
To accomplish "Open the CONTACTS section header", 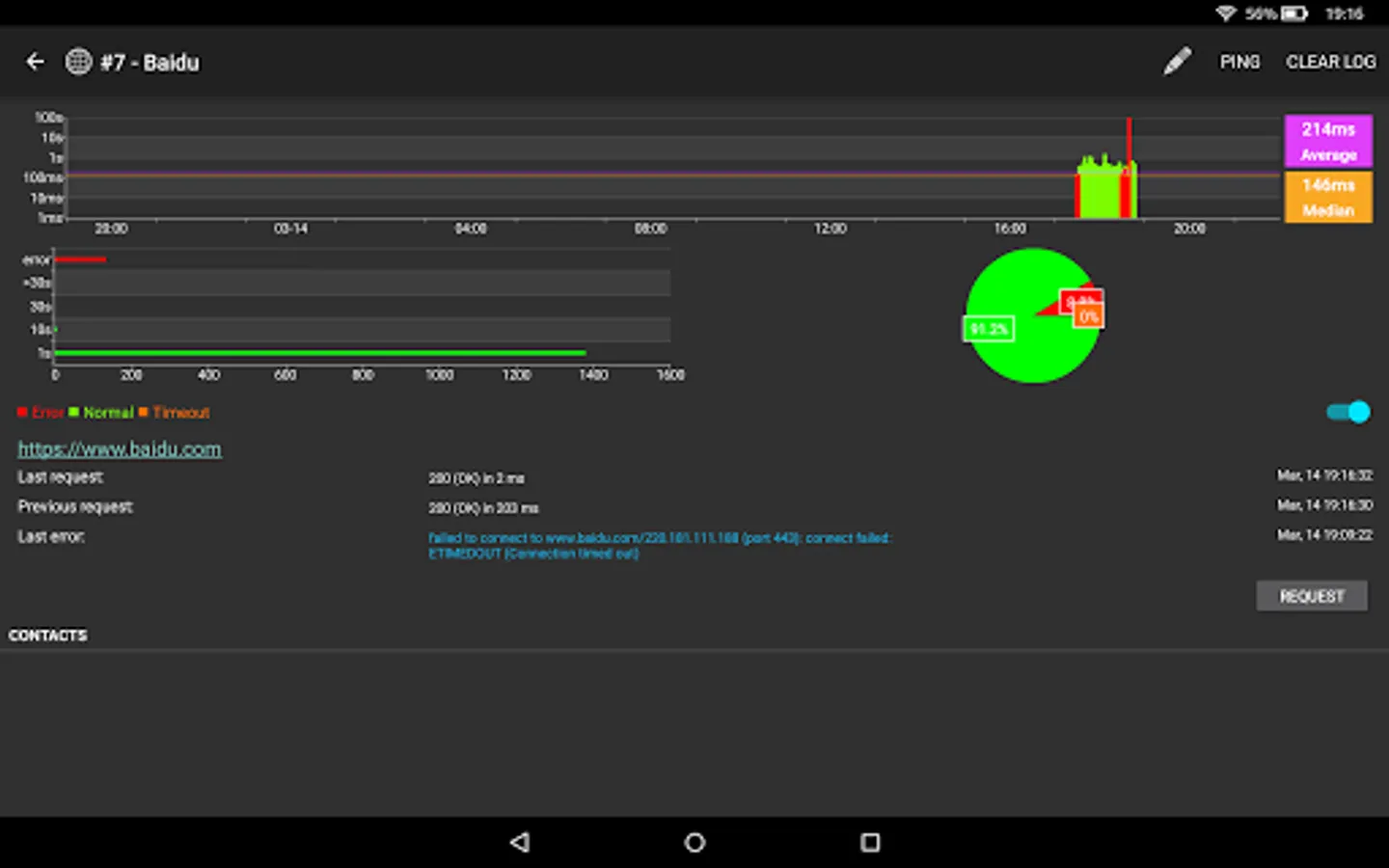I will tap(48, 635).
